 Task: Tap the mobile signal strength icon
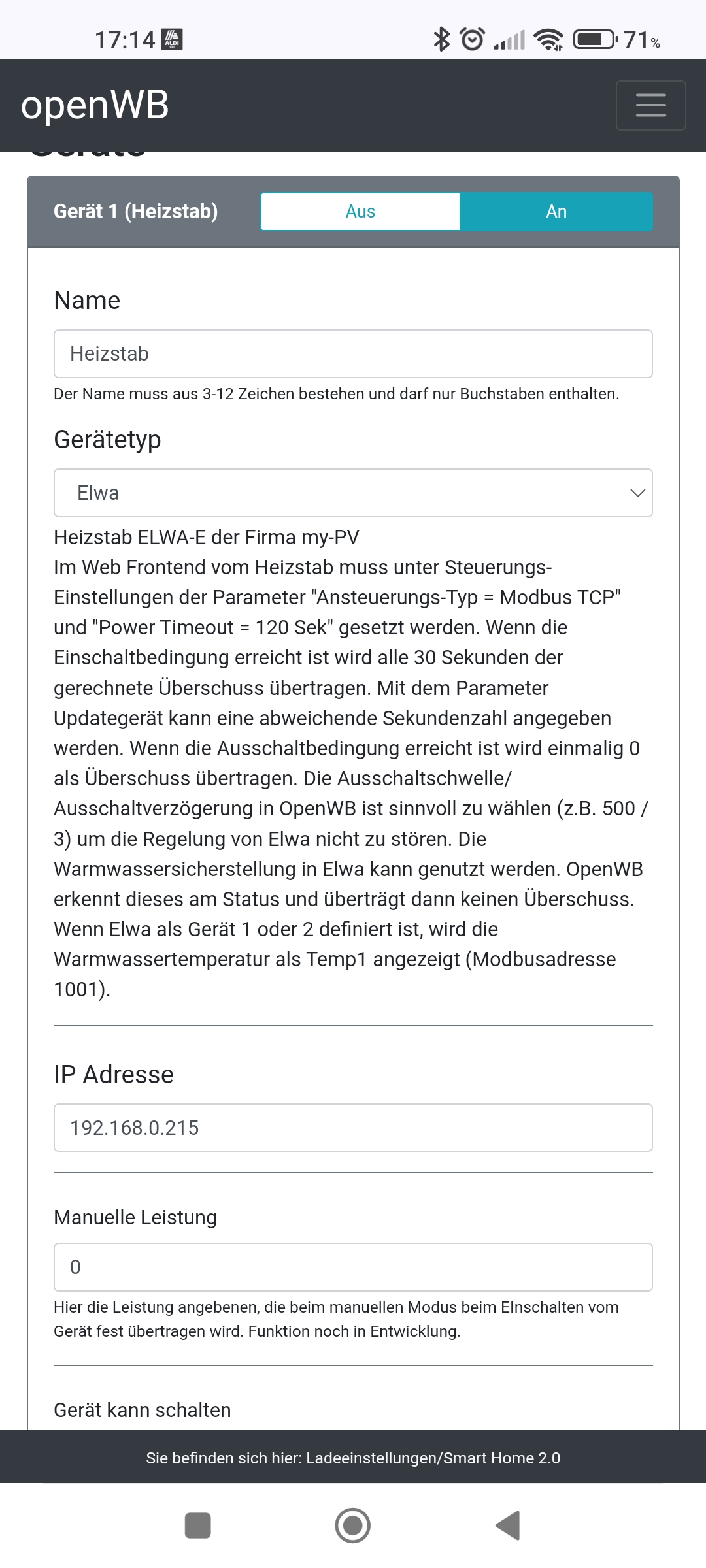(509, 41)
